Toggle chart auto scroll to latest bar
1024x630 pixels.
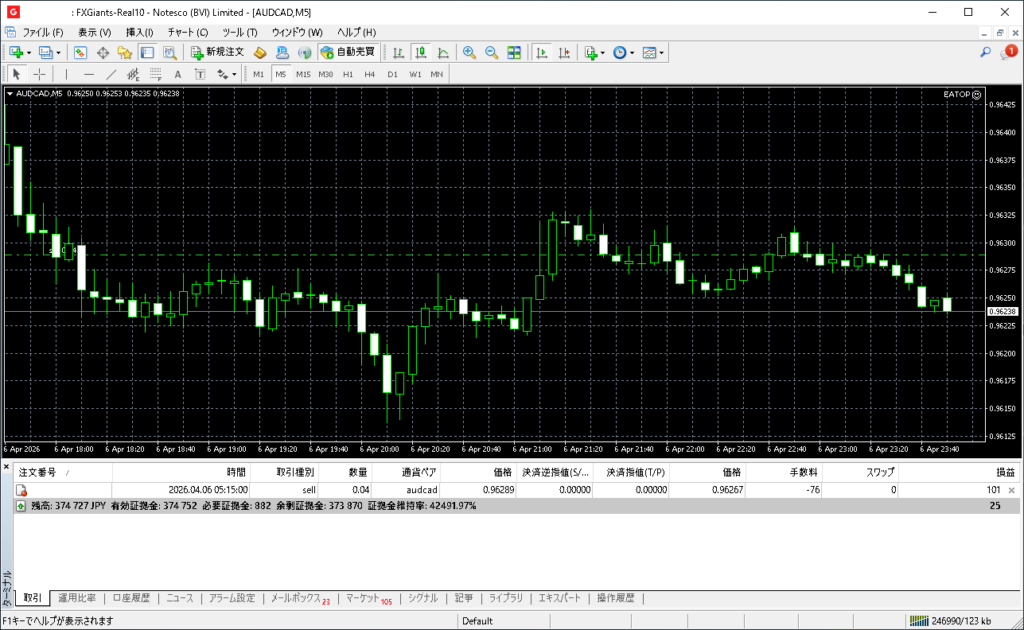[542, 52]
